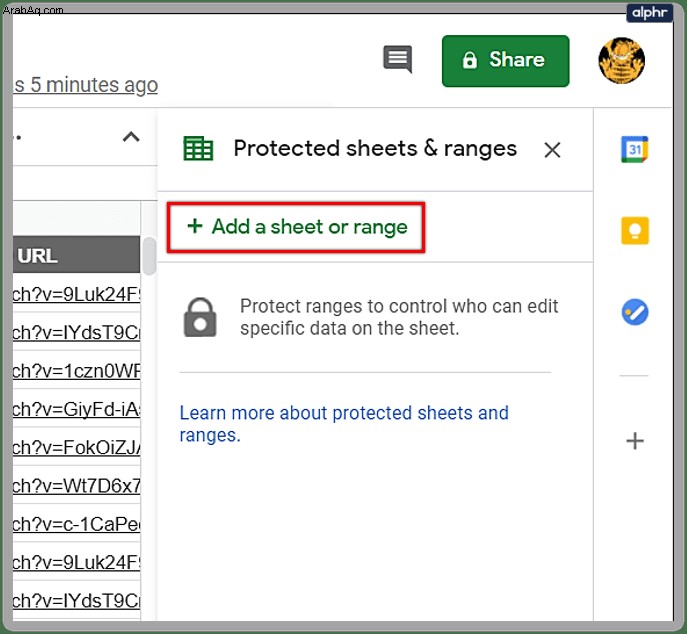687x634 pixels.
Task: Click the cell with ch?v=1czn0WP
Action: (77, 371)
